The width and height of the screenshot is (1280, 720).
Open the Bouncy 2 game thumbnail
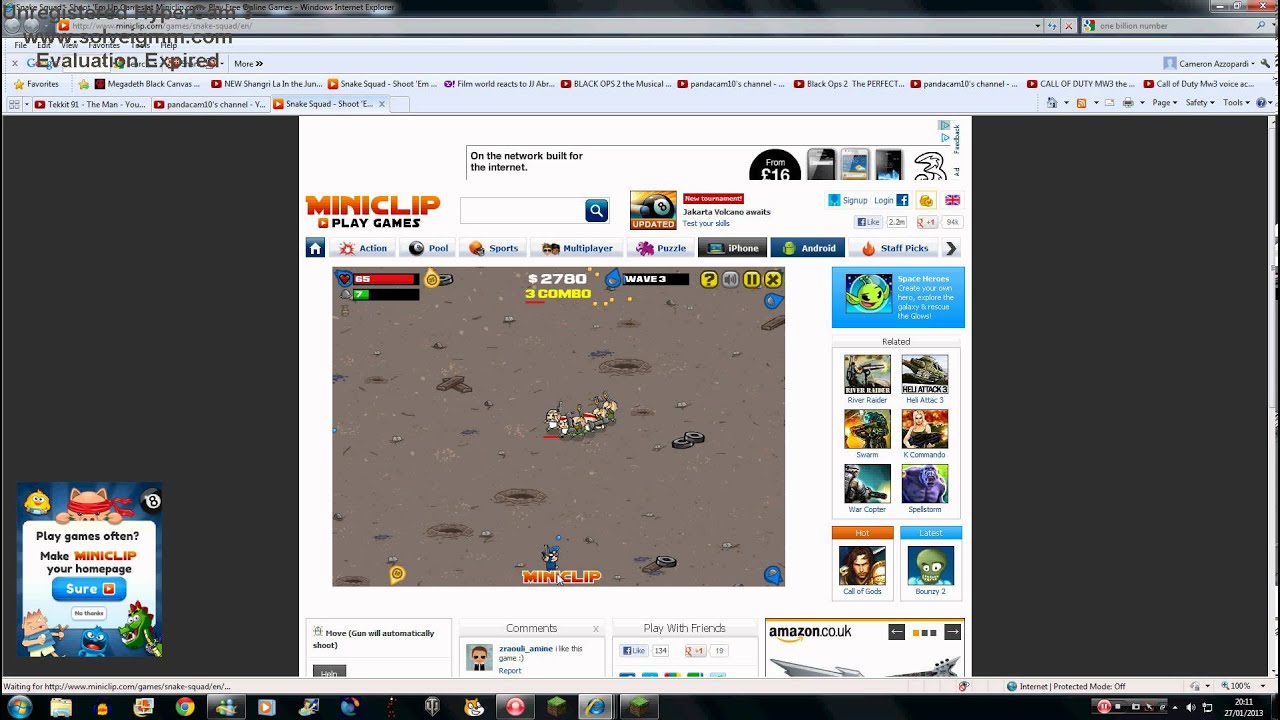point(930,566)
